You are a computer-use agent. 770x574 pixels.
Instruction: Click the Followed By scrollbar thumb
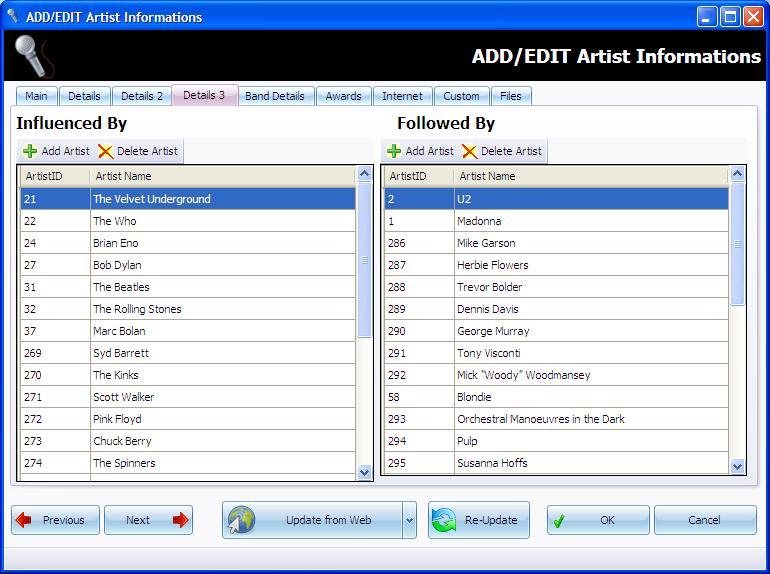coord(737,244)
